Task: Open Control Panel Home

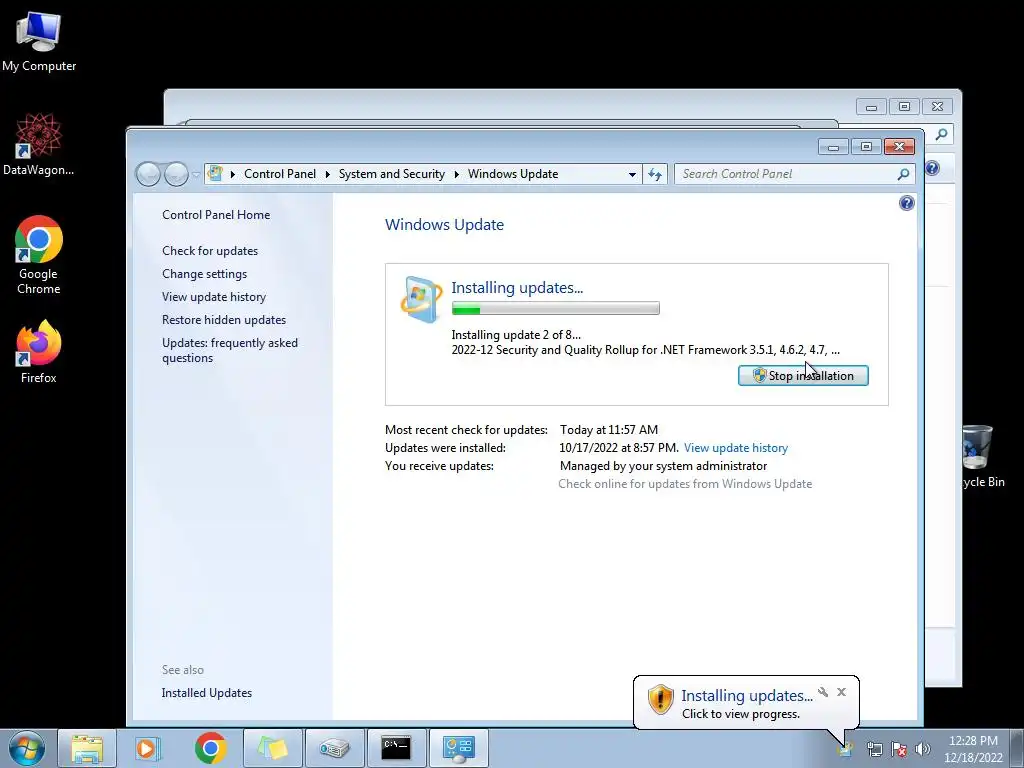Action: [216, 215]
